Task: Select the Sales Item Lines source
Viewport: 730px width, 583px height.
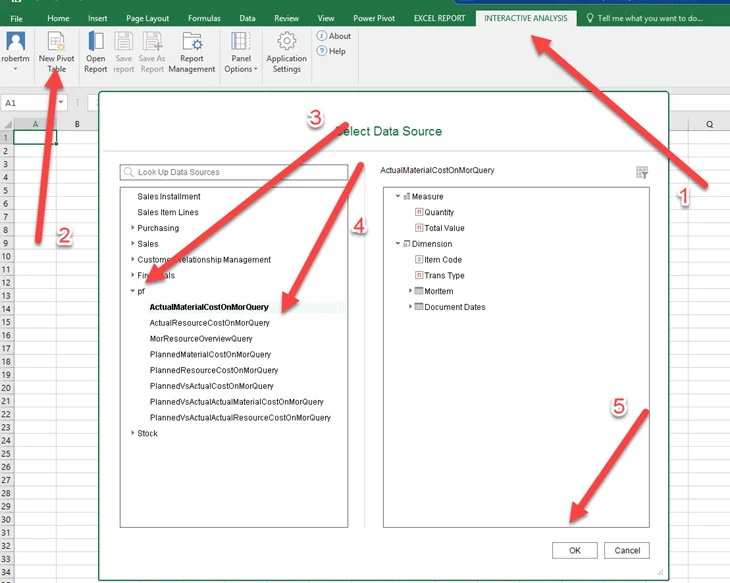Action: (x=168, y=212)
